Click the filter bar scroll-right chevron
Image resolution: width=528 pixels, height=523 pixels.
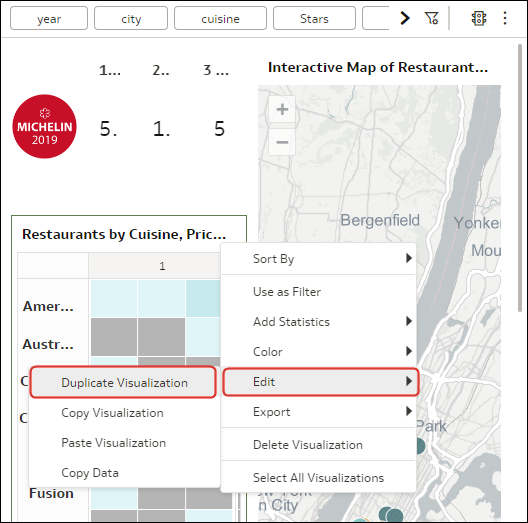[x=405, y=18]
